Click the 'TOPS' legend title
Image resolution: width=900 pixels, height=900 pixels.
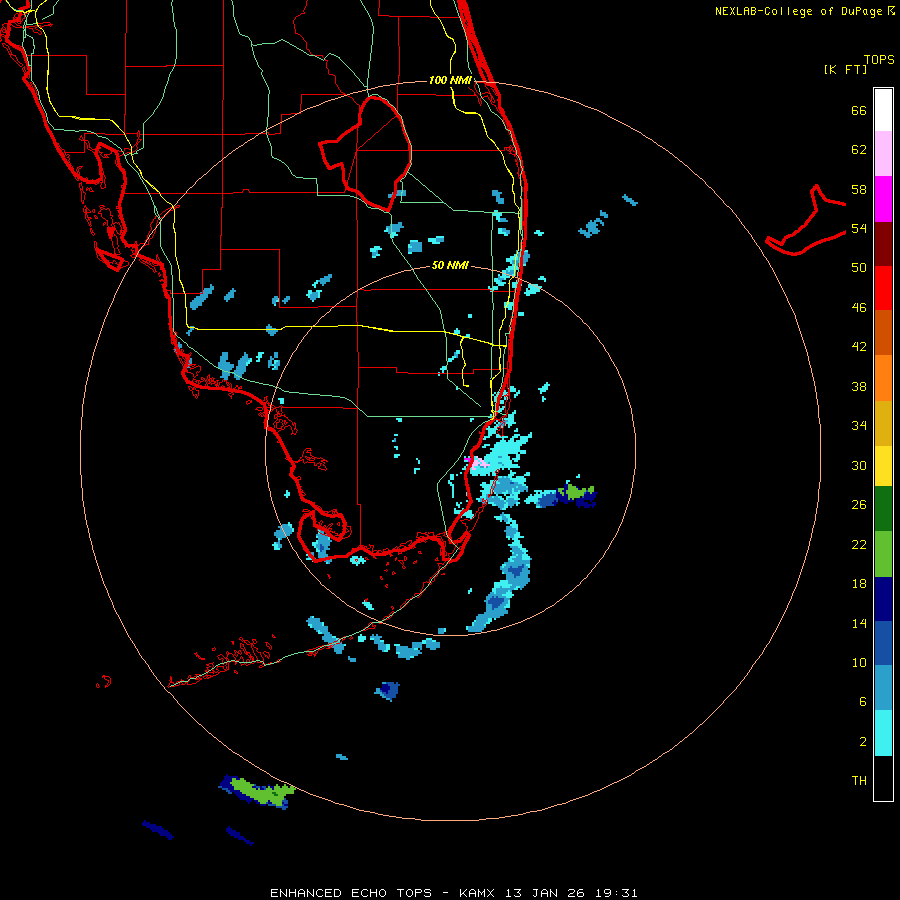pyautogui.click(x=879, y=59)
